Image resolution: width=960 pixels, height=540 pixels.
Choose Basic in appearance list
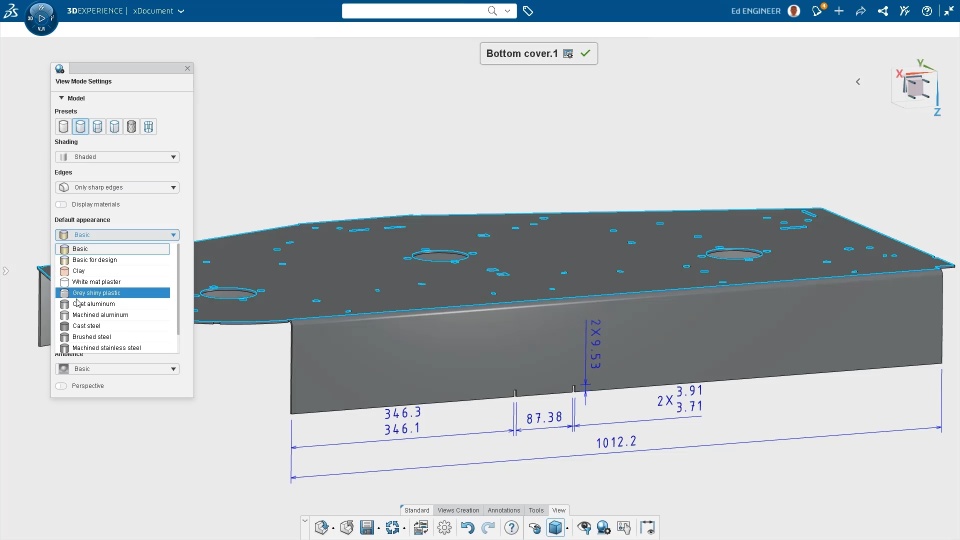[x=113, y=249]
